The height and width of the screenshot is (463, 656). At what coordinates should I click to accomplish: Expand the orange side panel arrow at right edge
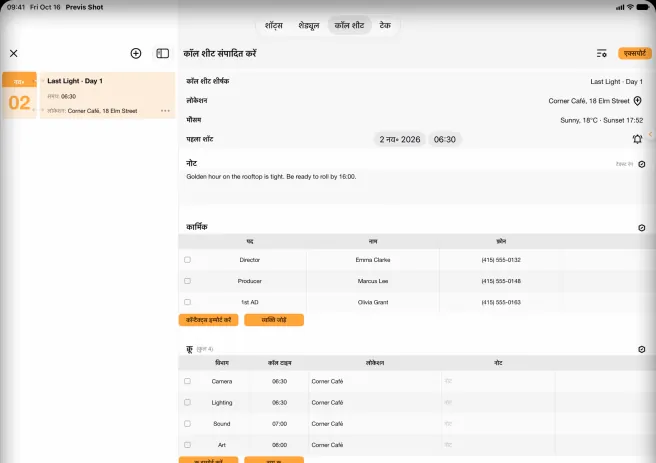click(651, 134)
